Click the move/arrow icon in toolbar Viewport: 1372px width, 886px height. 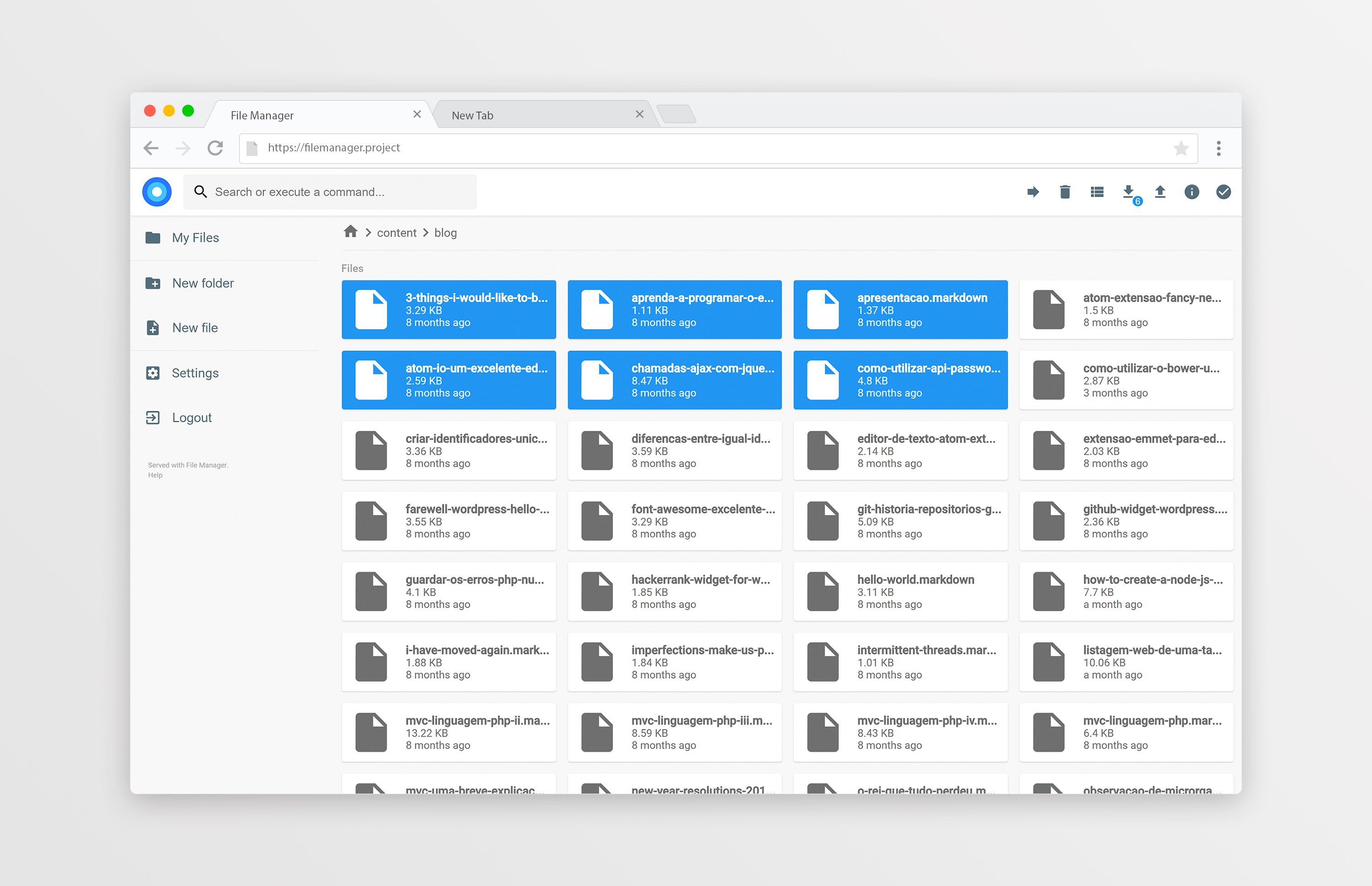1034,192
